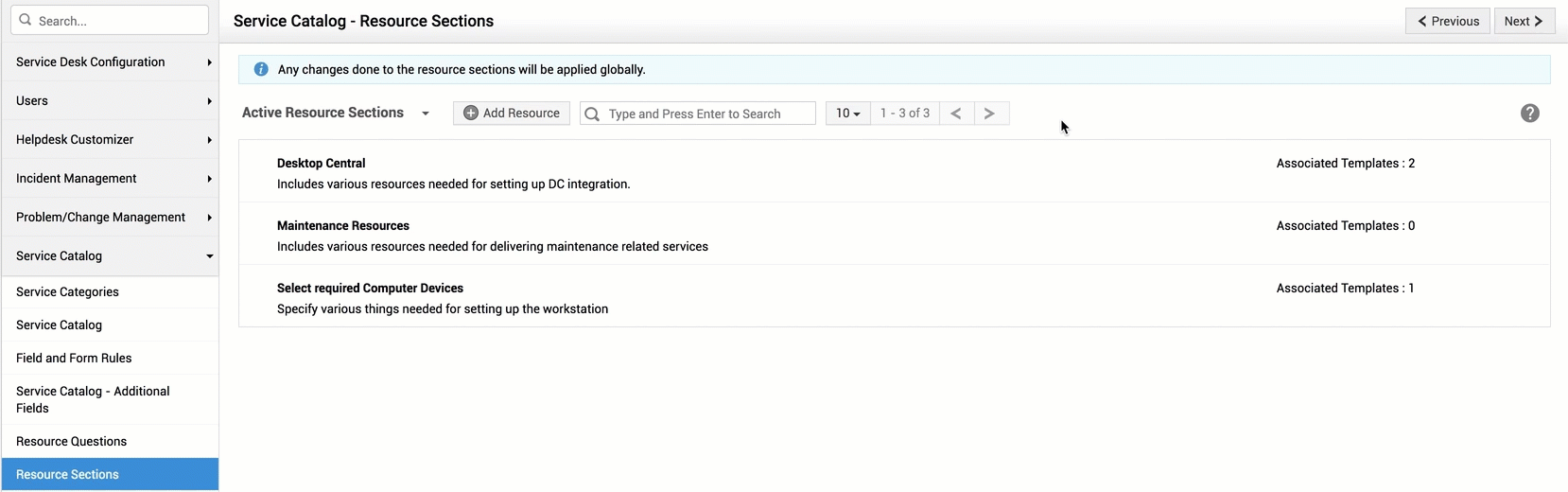
Task: Click the Next button
Action: pos(1524,21)
